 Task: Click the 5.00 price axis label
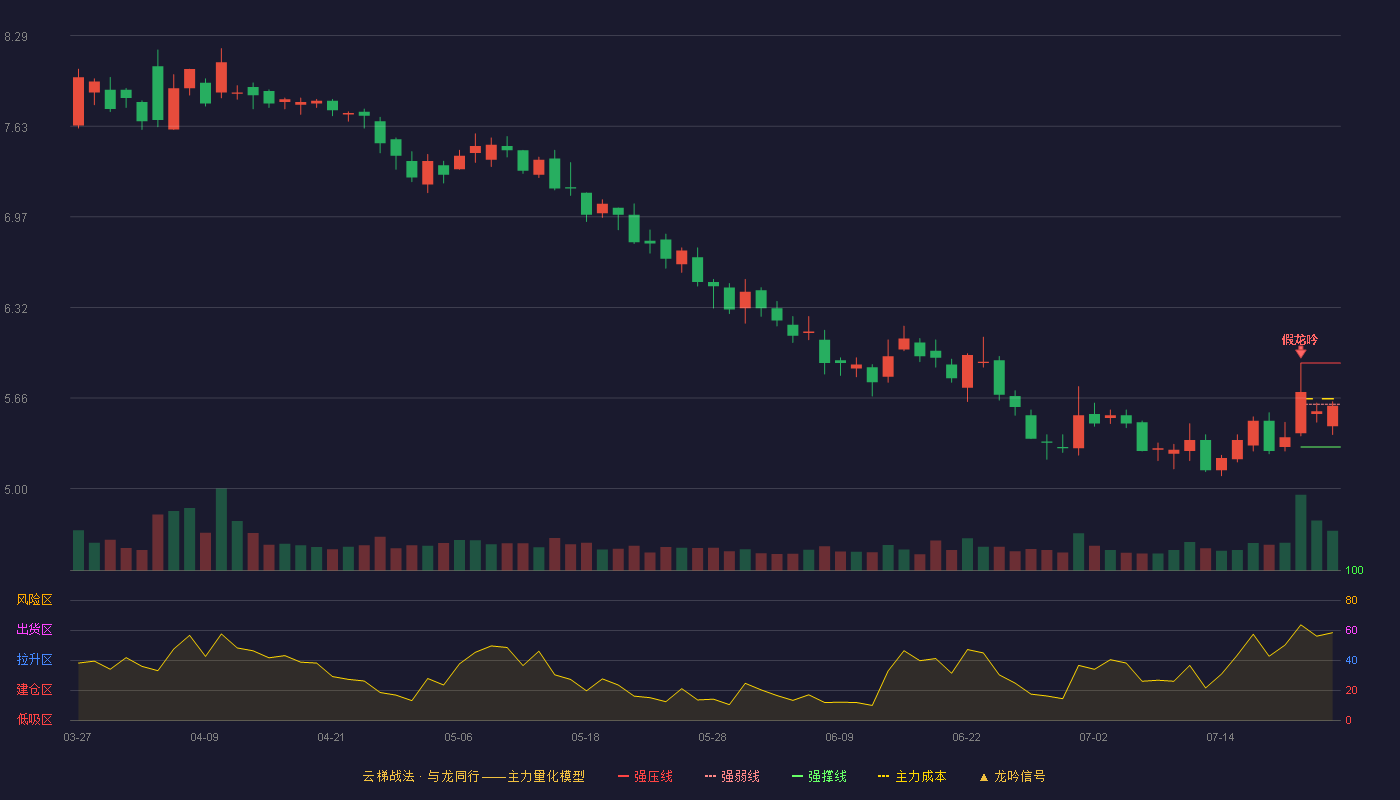point(16,490)
